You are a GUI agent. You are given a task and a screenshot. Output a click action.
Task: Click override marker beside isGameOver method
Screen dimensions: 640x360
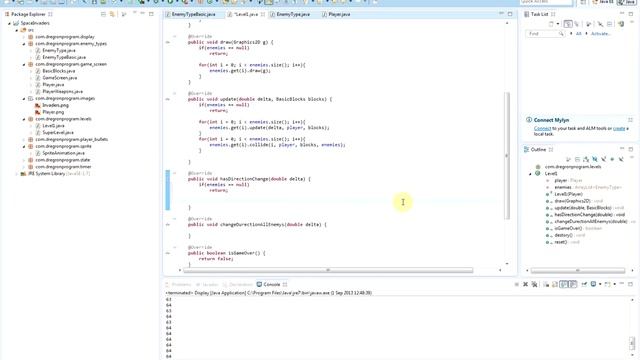(x=168, y=253)
